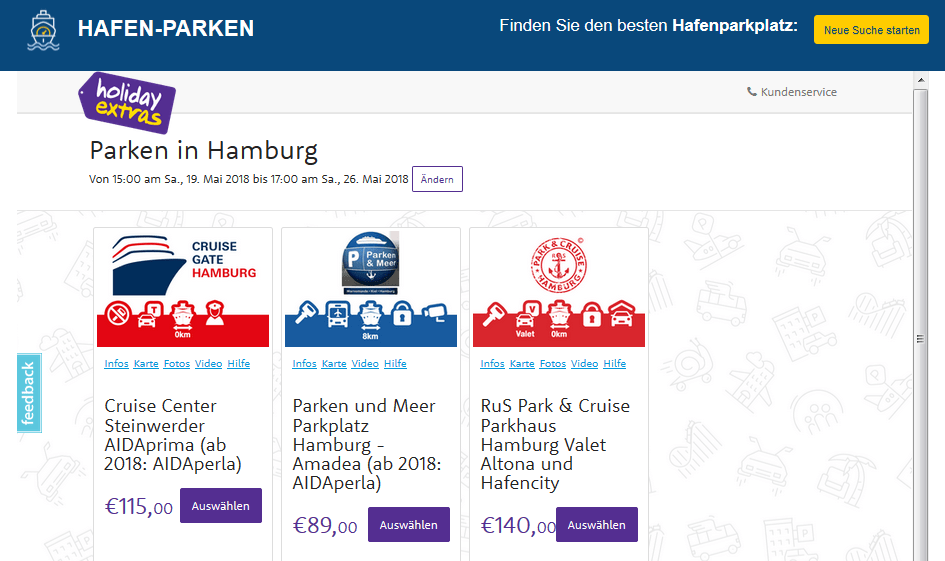The width and height of the screenshot is (945, 561).
Task: Click Neue Suche starten button
Action: (871, 30)
